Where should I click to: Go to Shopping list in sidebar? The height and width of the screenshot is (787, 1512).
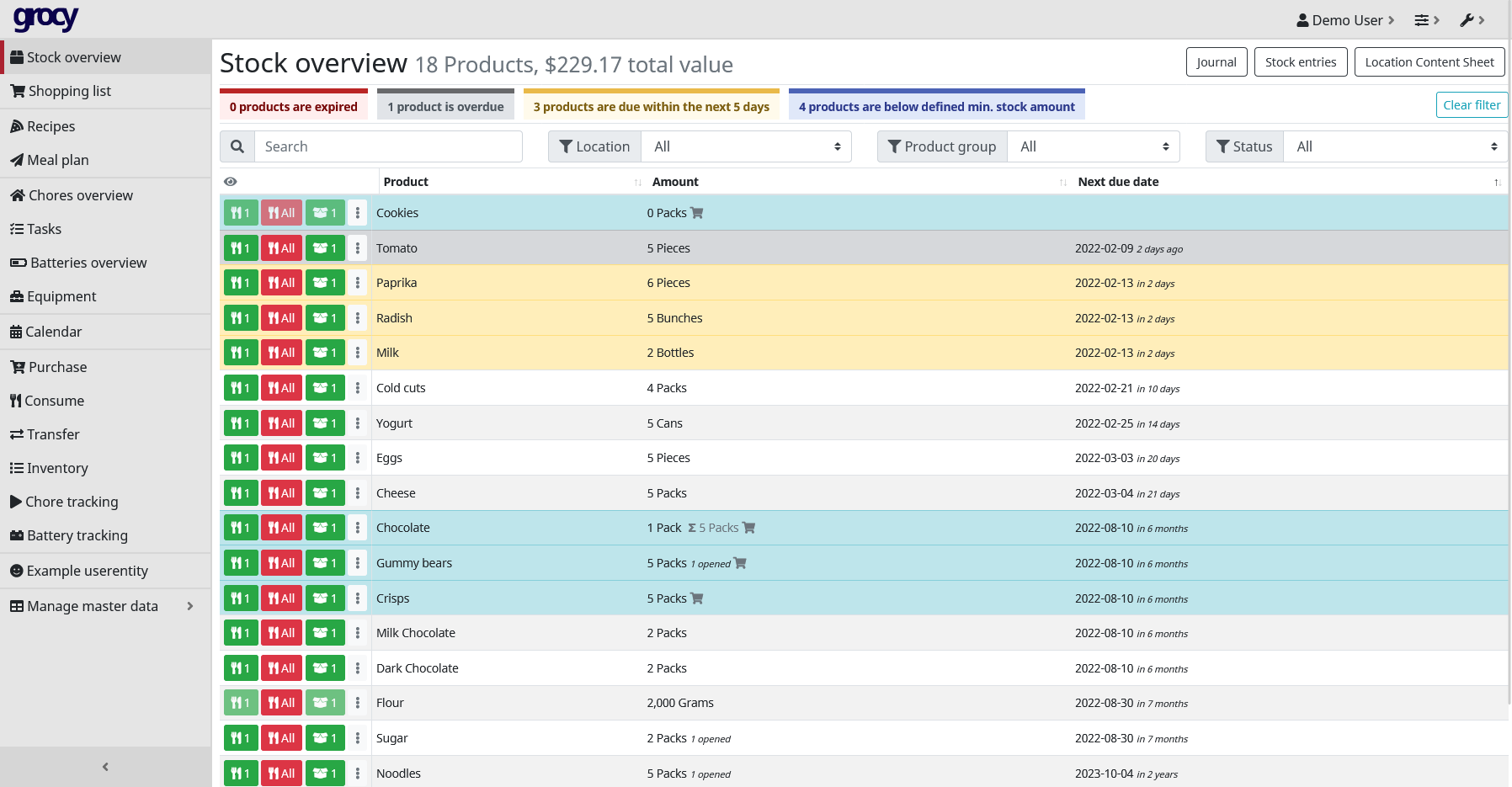pyautogui.click(x=69, y=91)
